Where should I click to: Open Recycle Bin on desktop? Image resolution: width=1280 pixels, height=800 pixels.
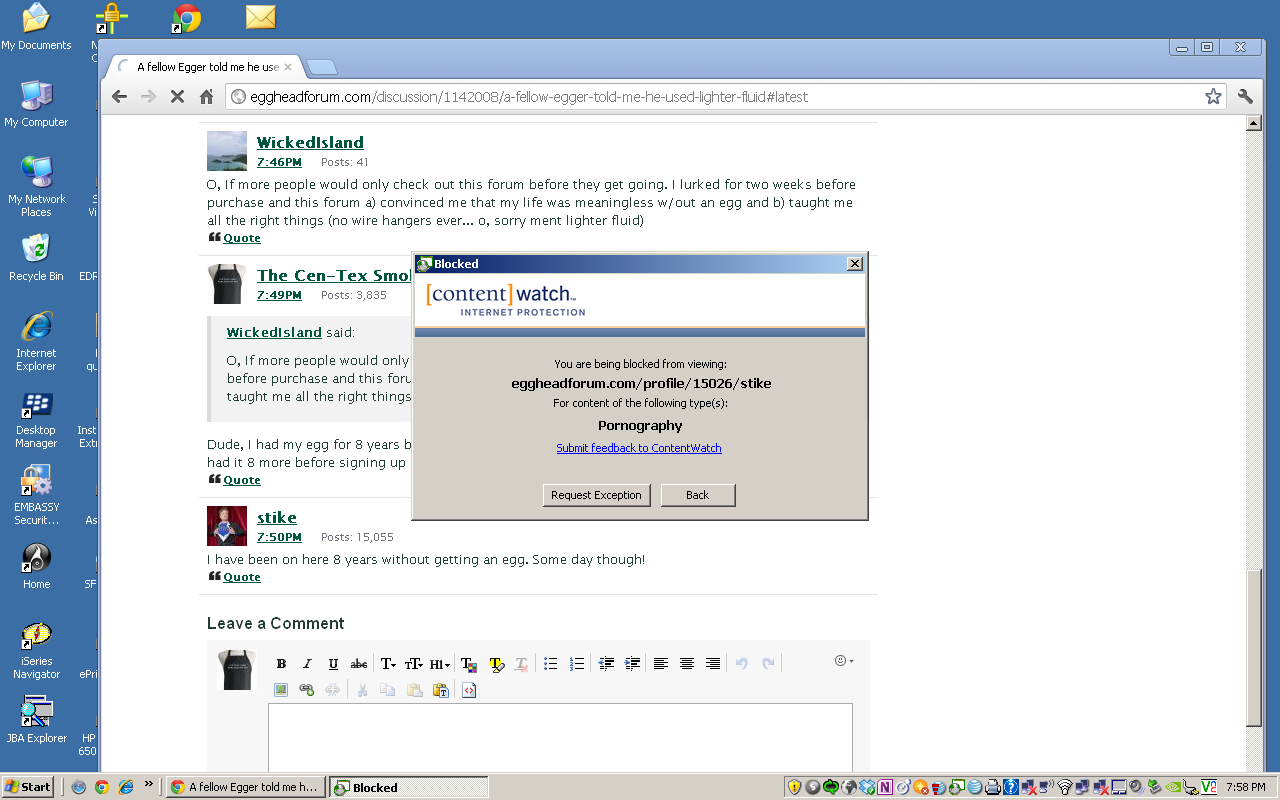pyautogui.click(x=36, y=258)
